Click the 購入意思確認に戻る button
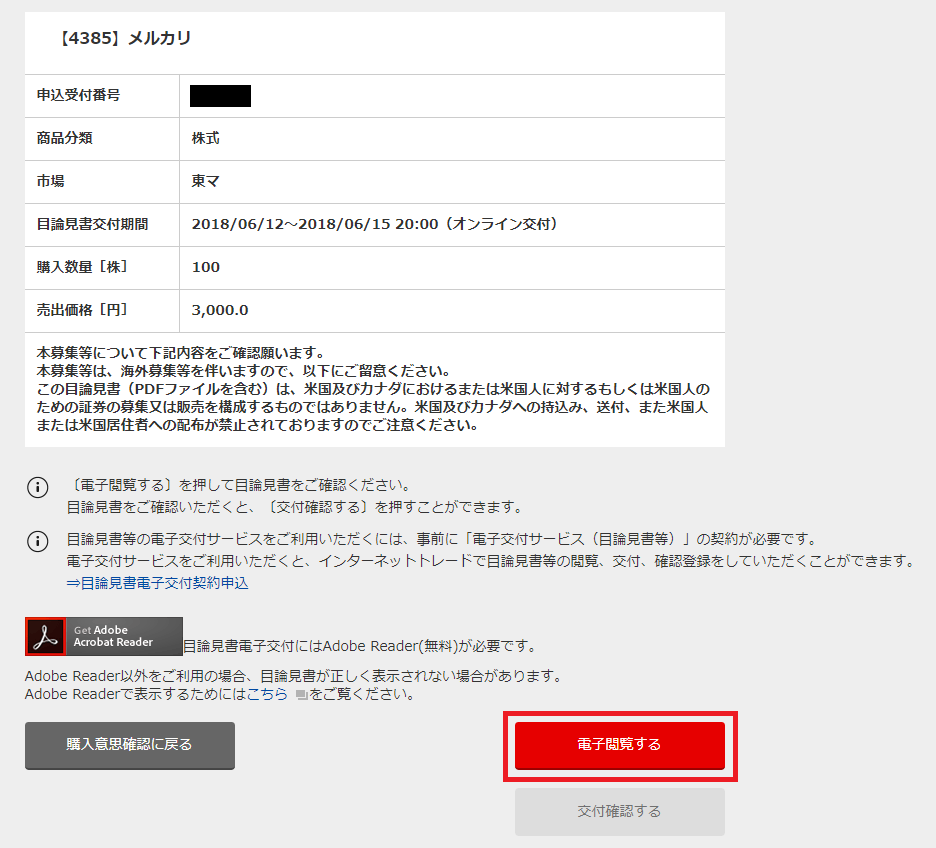The image size is (936, 848). pos(130,745)
